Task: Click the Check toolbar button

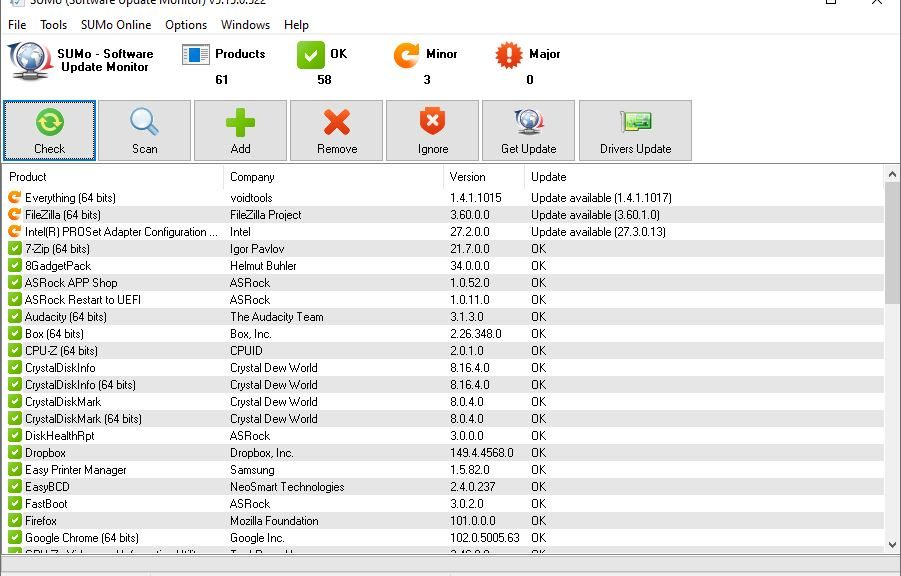Action: point(49,130)
